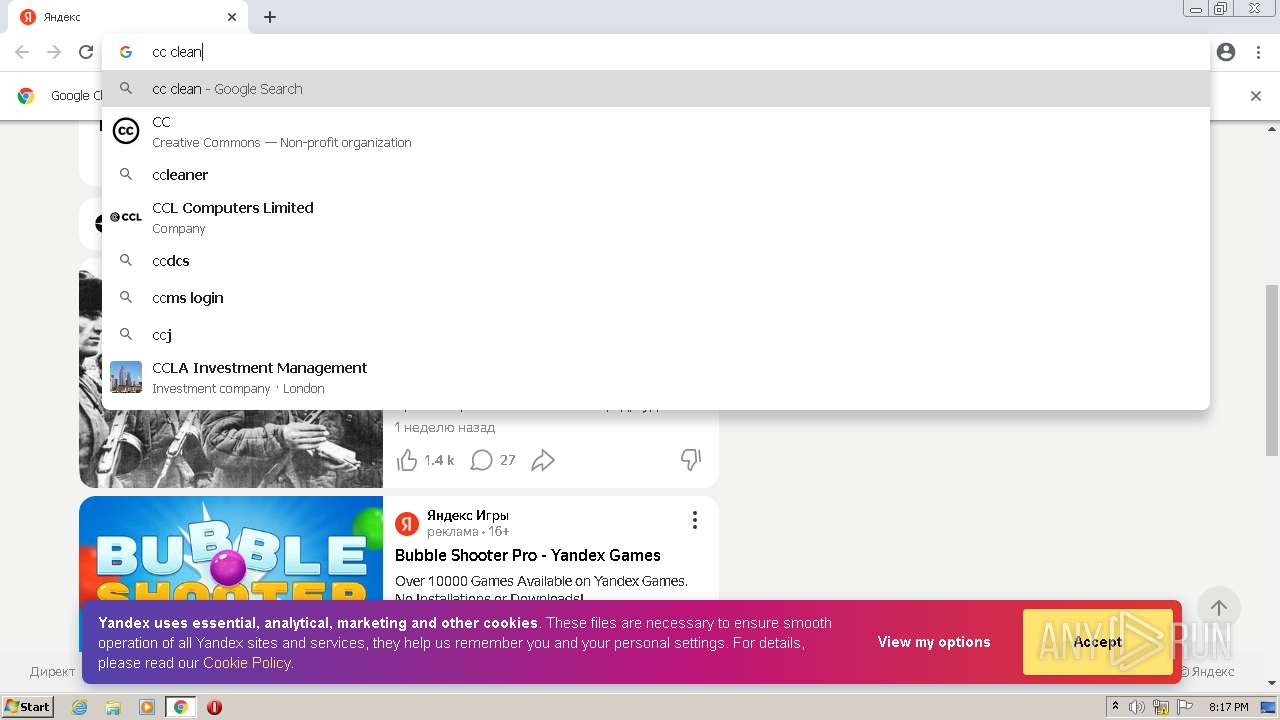Screen dimensions: 1280x720
Task: Click the 8:17 PM clock
Action: [x=1229, y=707]
